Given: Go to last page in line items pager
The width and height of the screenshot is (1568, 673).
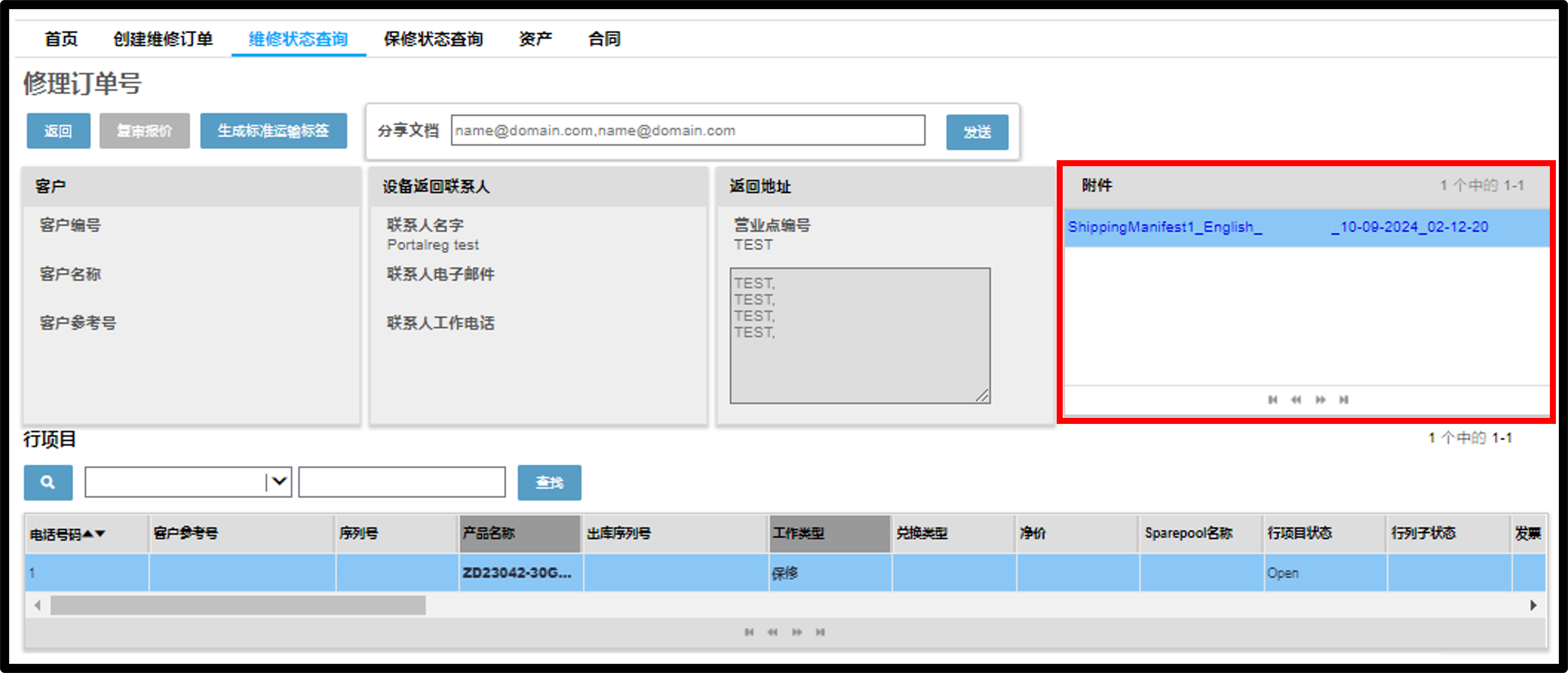Looking at the screenshot, I should point(821,632).
